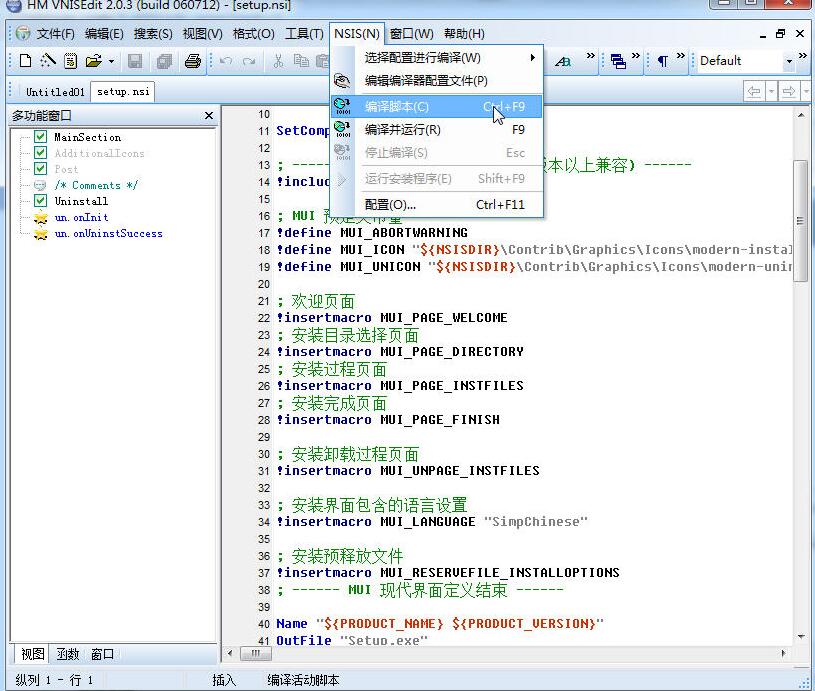Open the 视图(V) menu

click(x=202, y=34)
